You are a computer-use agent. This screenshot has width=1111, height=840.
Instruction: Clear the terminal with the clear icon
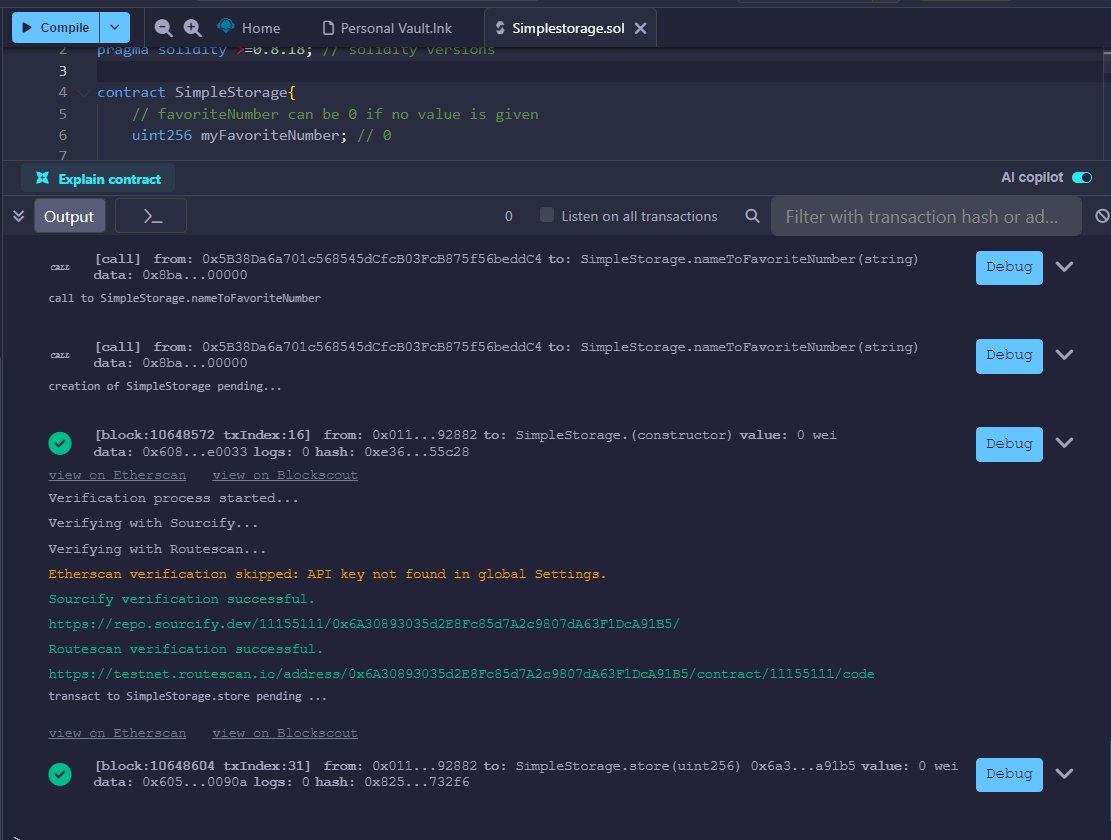pos(1102,216)
